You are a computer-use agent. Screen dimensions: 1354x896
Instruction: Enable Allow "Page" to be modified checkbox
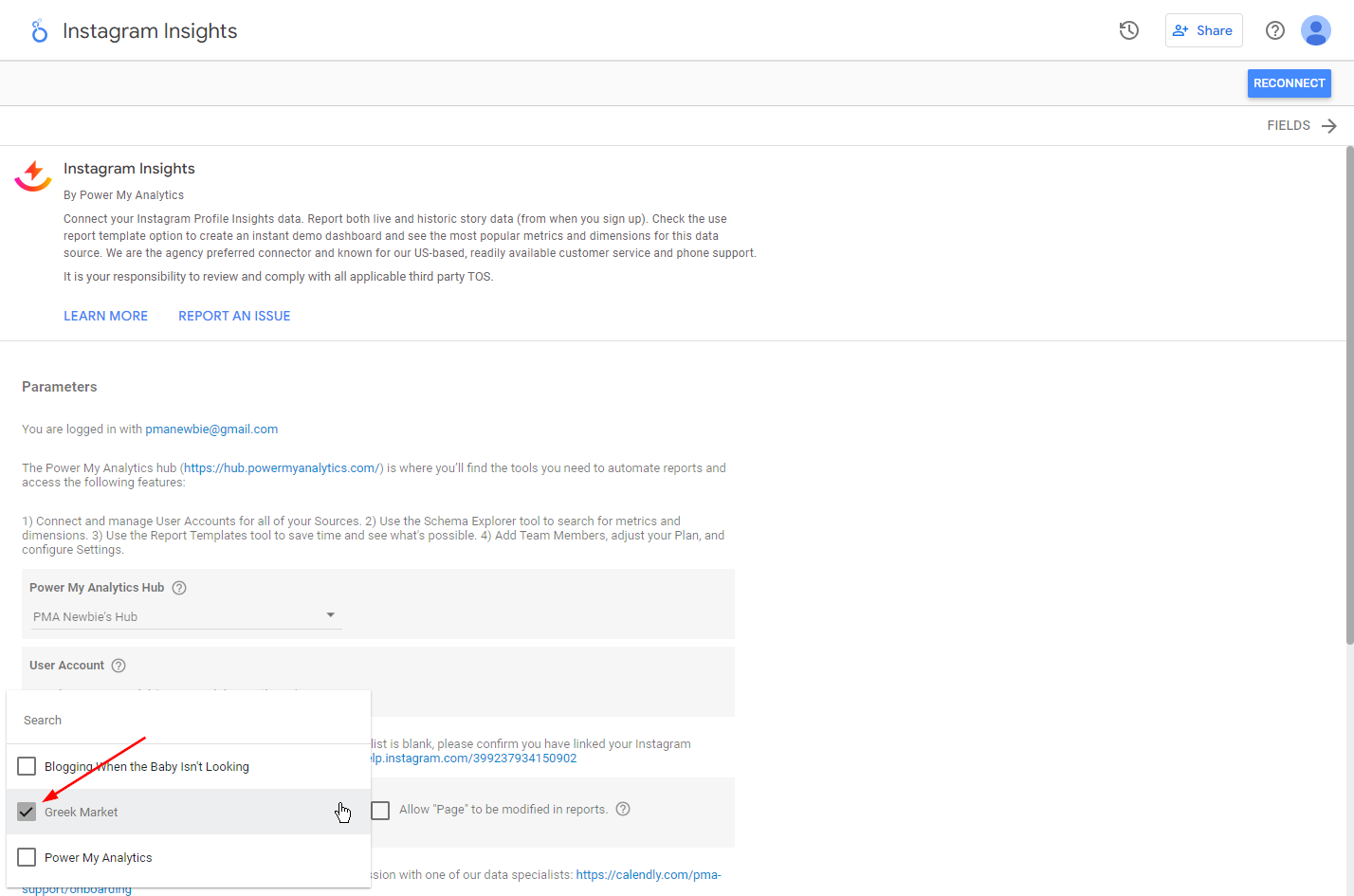pyautogui.click(x=380, y=810)
